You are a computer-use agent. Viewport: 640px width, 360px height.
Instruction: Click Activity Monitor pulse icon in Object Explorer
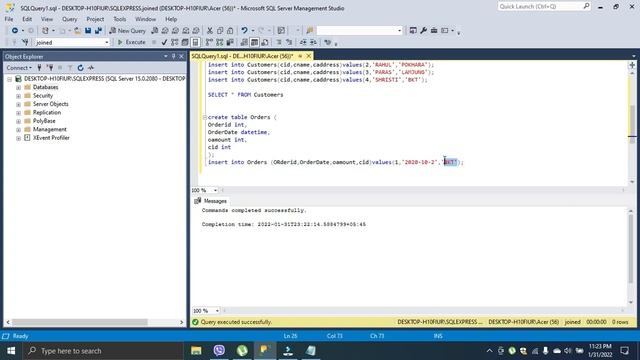(91, 68)
